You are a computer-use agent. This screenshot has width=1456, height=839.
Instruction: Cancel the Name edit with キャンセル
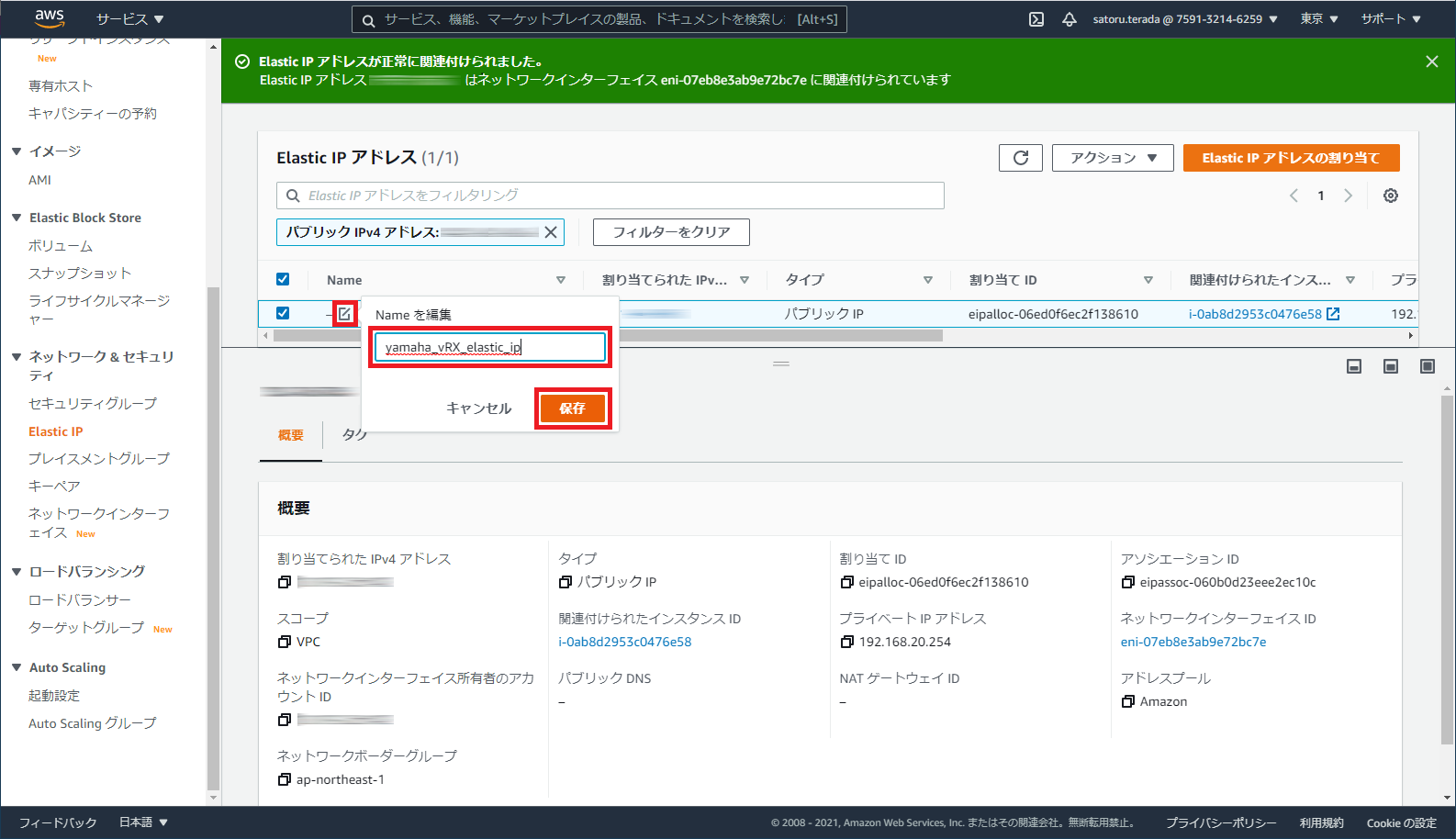tap(479, 408)
